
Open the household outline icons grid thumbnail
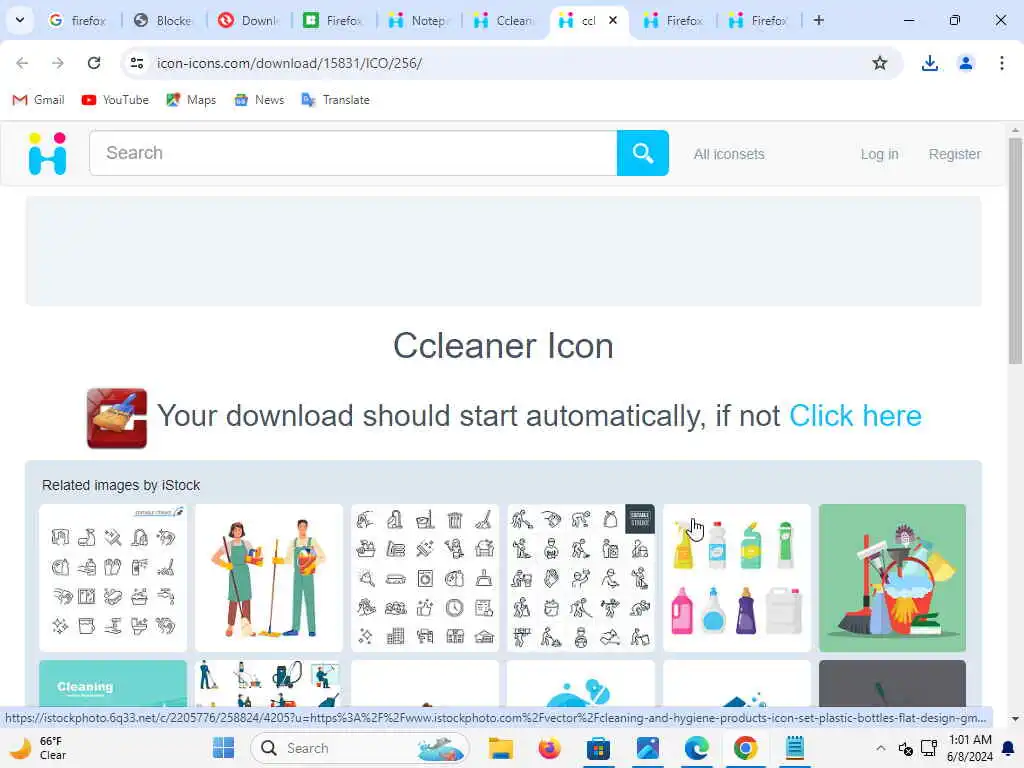tap(424, 577)
